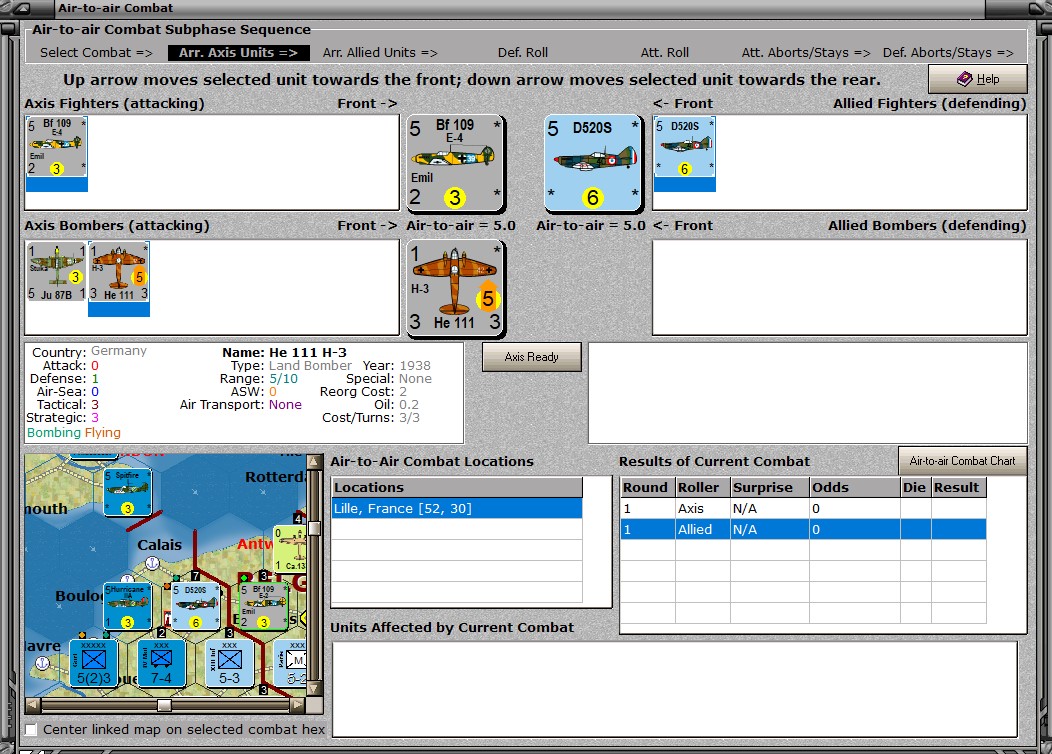1052x754 pixels.
Task: Select large Bf 109 Emil front unit
Action: [x=456, y=163]
